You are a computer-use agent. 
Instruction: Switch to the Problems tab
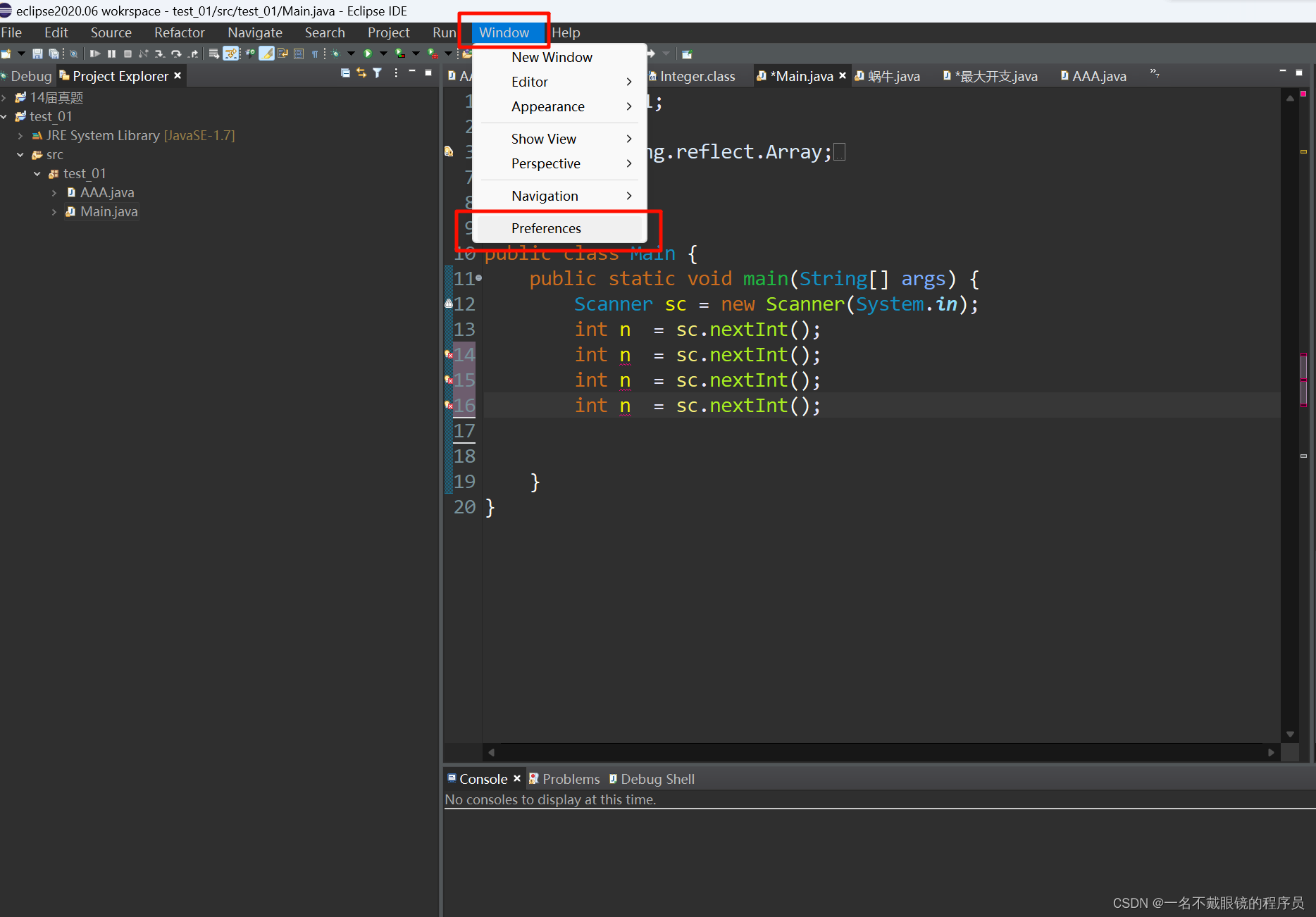[x=564, y=779]
